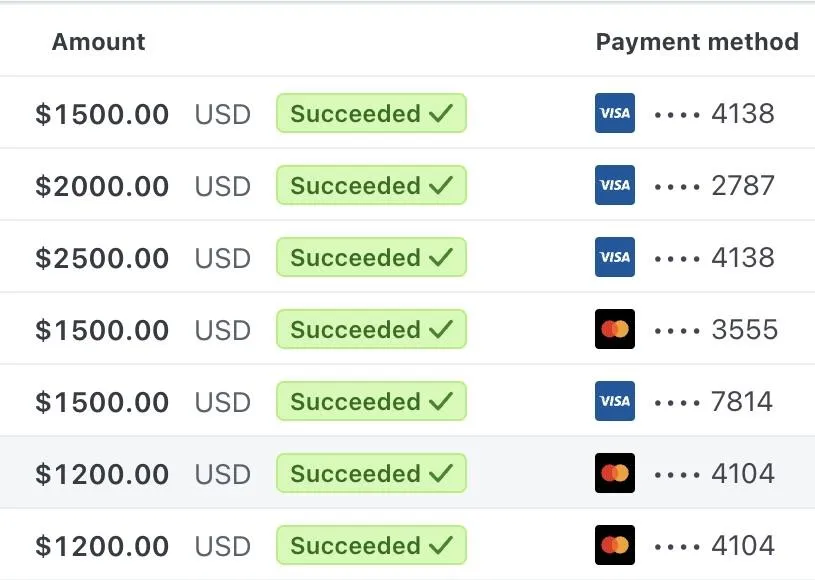Click card number ending 2787

point(714,186)
